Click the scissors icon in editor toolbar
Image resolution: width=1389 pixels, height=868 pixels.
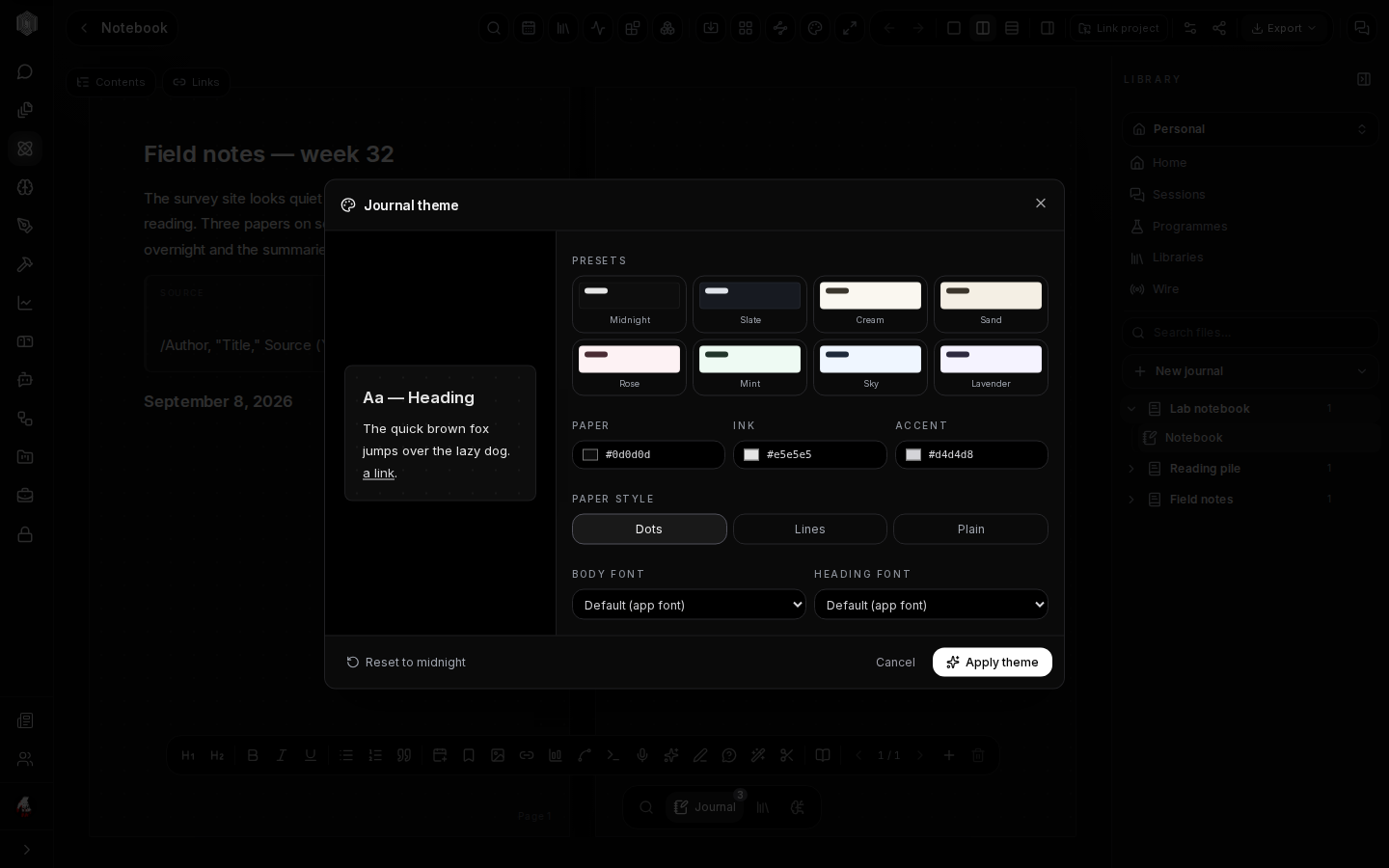point(787,755)
